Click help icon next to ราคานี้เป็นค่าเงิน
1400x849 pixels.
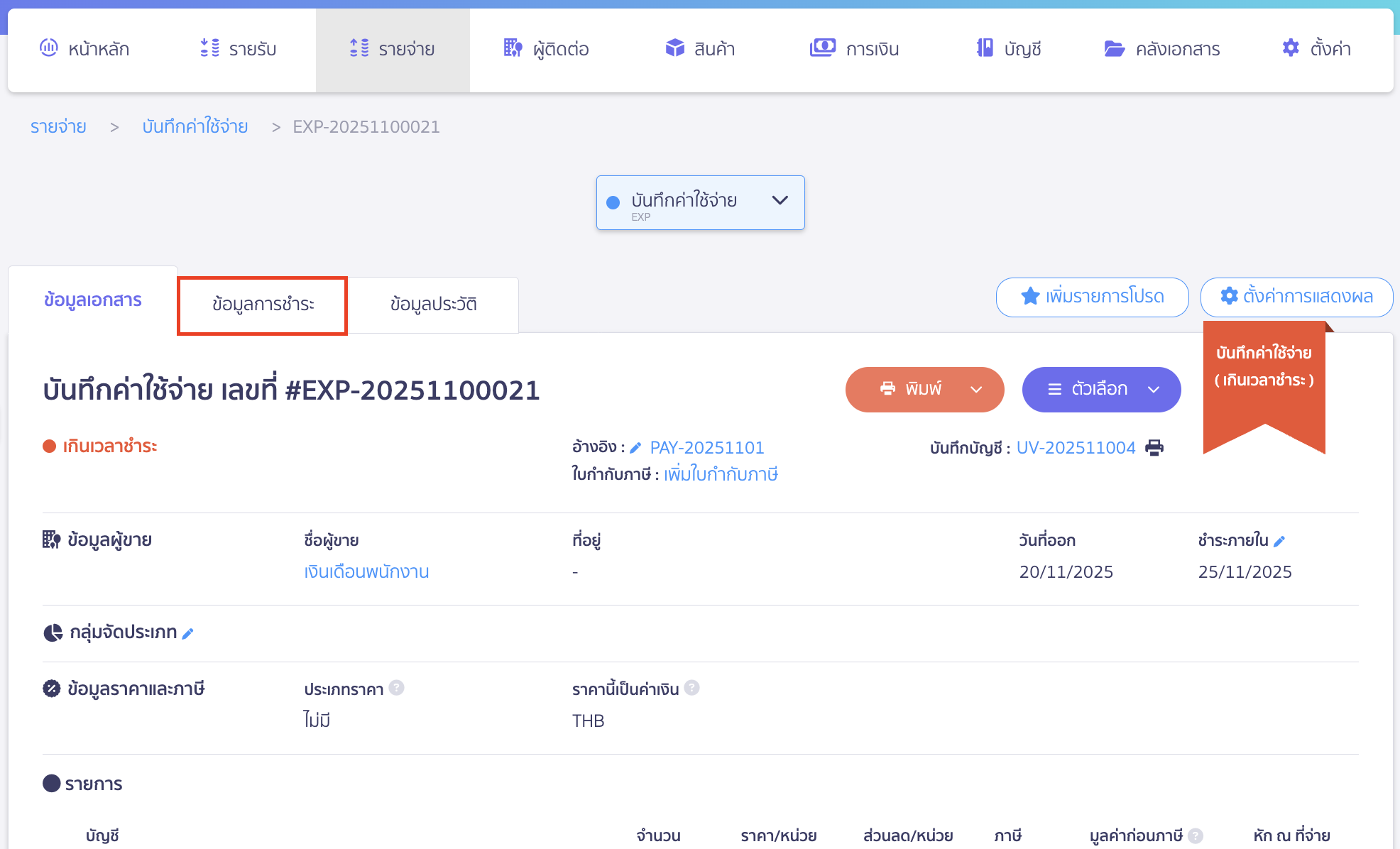692,688
